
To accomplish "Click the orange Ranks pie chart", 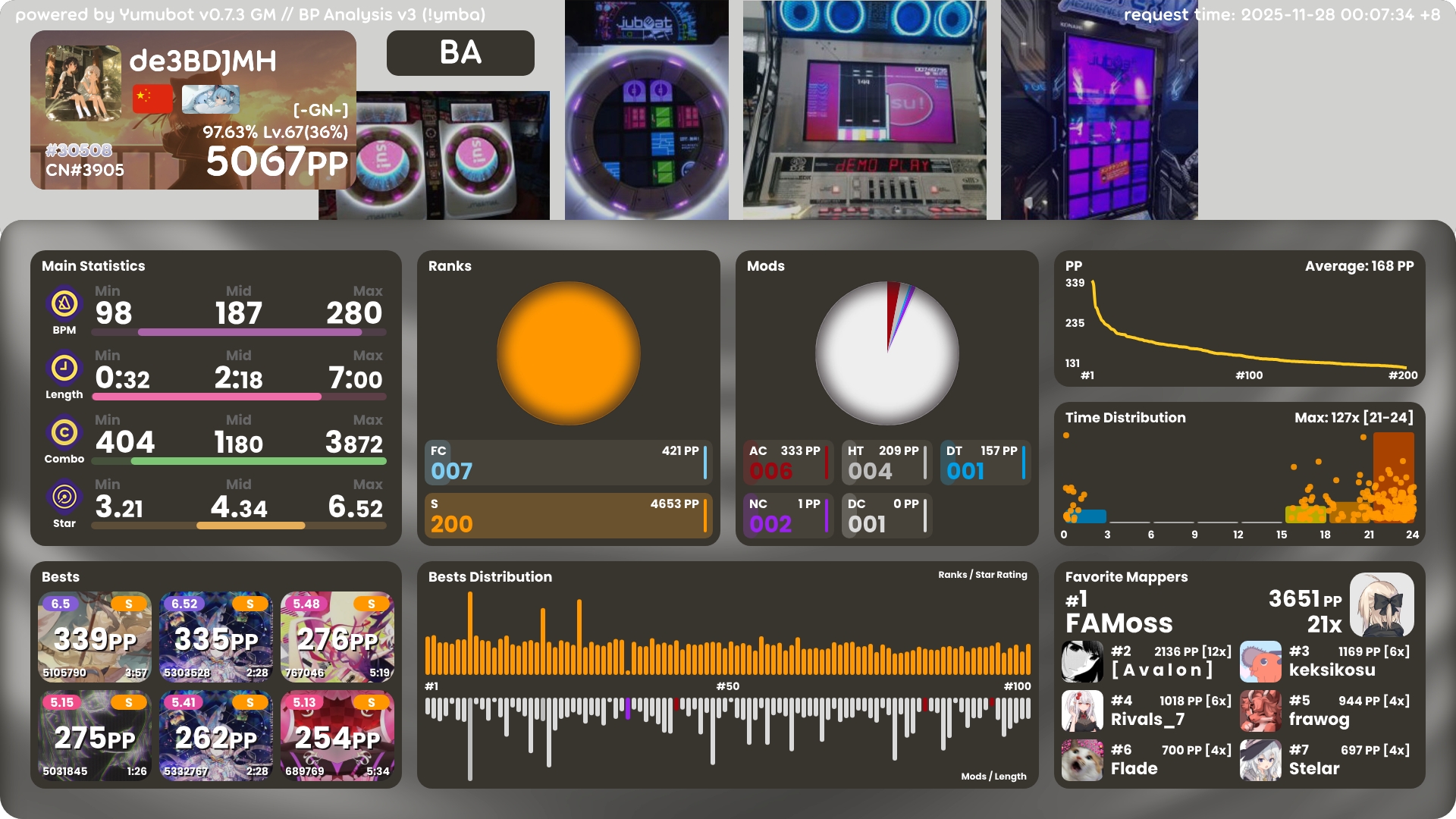I will [568, 353].
